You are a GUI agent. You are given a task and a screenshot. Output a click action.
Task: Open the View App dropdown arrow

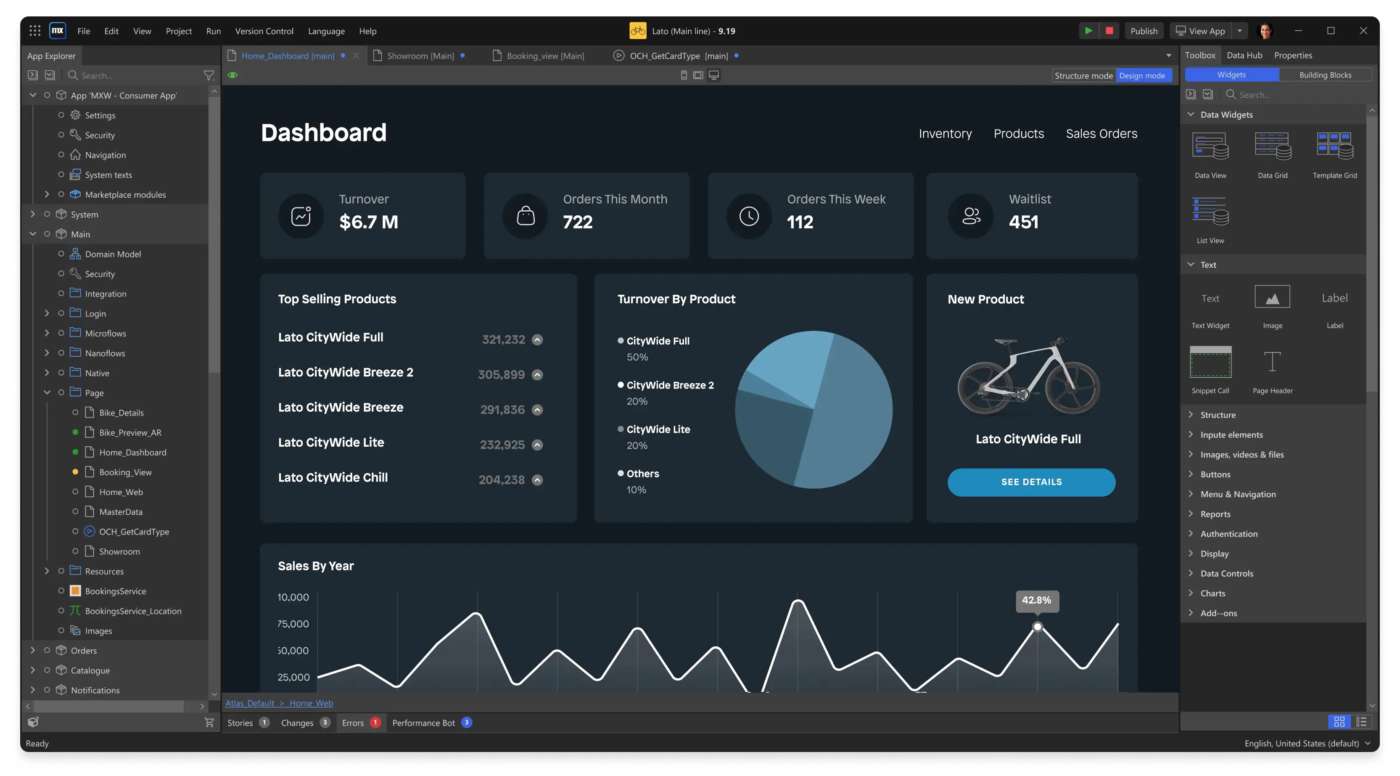[1239, 31]
